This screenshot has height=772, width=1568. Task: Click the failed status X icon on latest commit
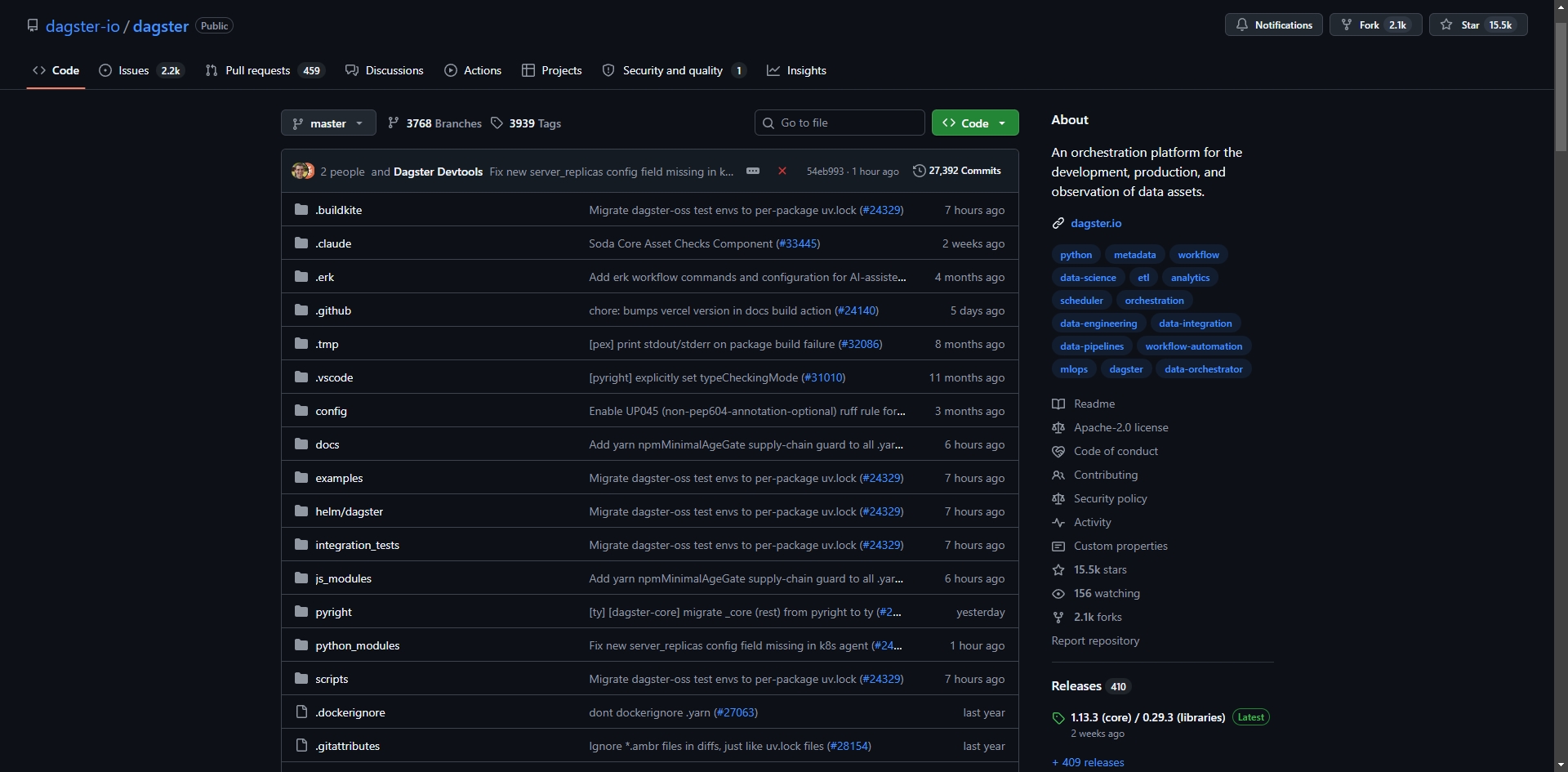coord(782,171)
